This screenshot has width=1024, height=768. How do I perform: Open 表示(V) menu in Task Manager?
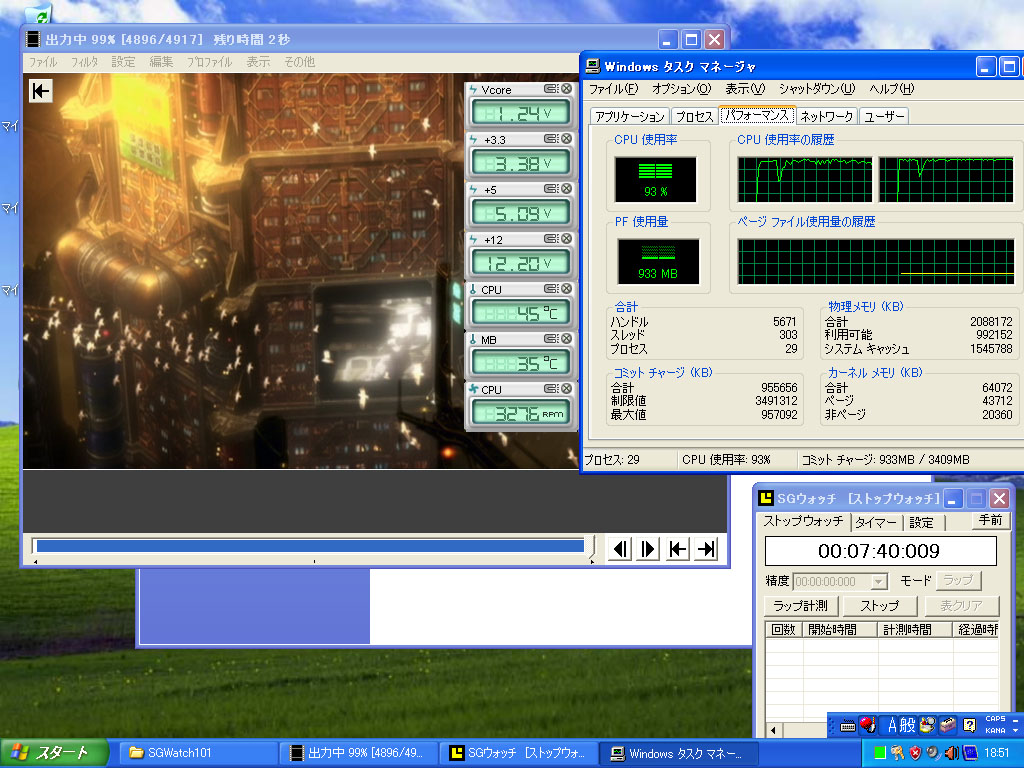[744, 89]
